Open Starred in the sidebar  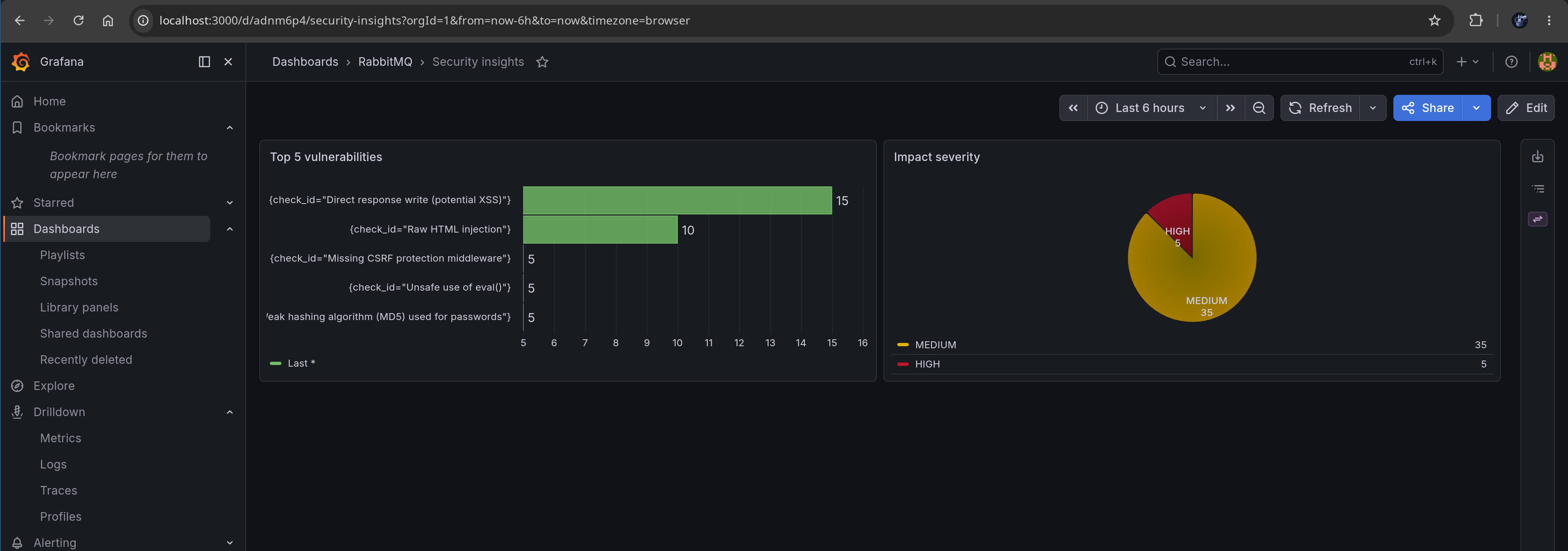click(x=54, y=202)
